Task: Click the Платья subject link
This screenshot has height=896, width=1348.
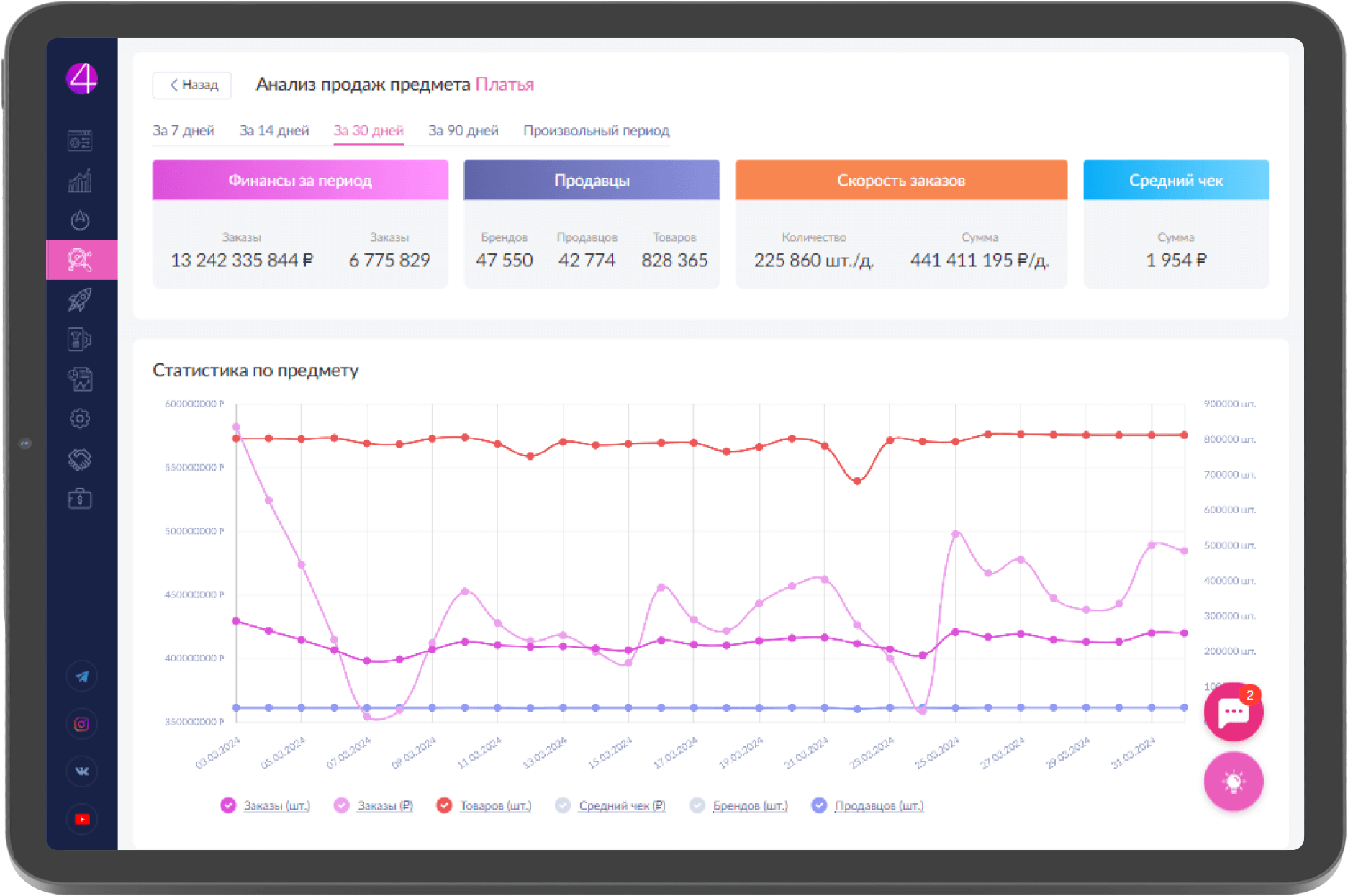Action: click(x=505, y=84)
